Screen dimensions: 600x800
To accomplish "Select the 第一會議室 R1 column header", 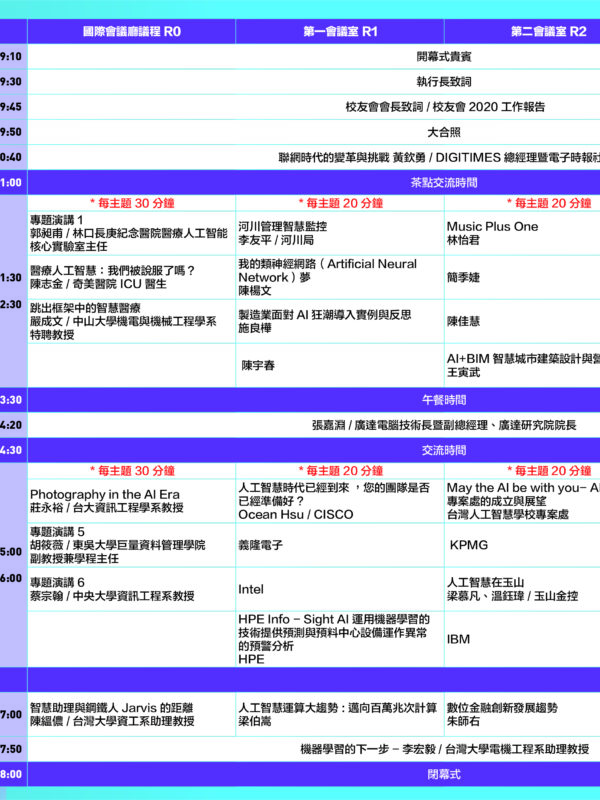I will (x=340, y=31).
